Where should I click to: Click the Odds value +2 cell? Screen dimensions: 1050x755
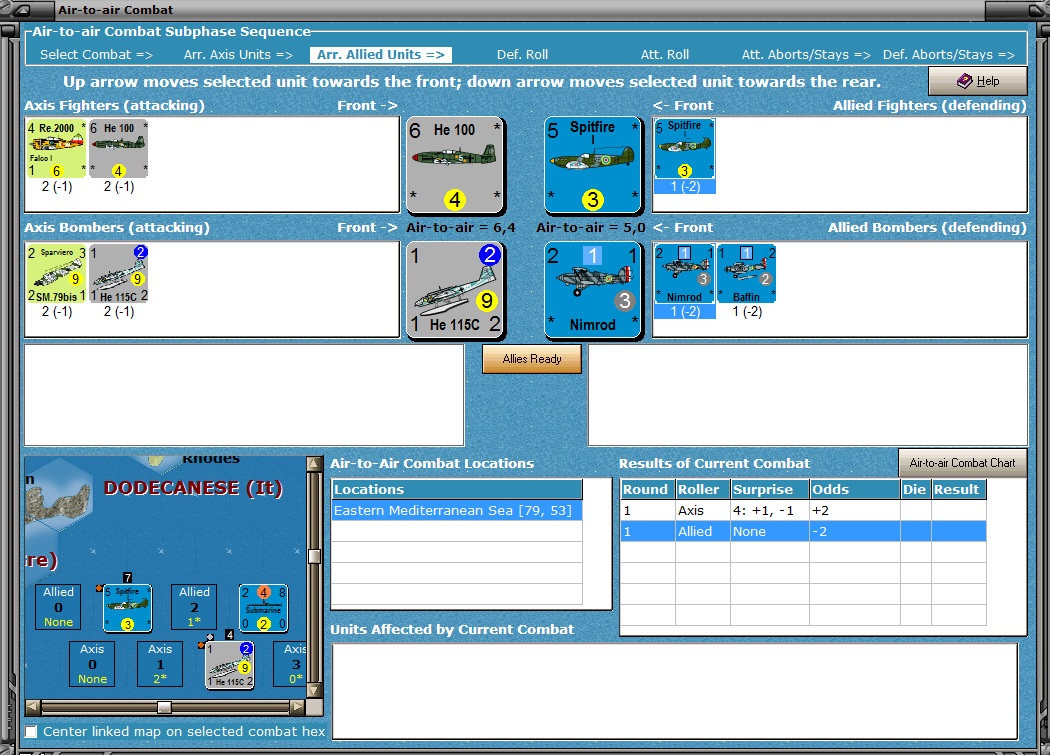(x=855, y=510)
